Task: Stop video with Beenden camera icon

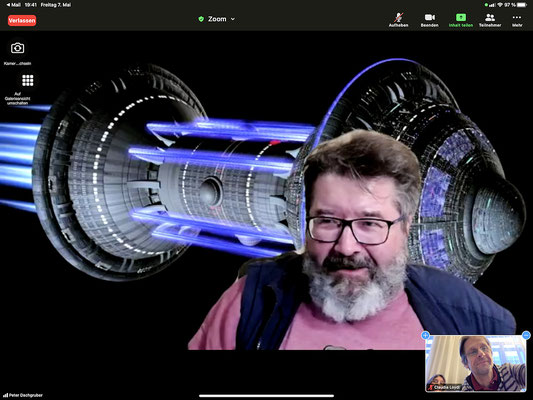Action: pyautogui.click(x=429, y=20)
